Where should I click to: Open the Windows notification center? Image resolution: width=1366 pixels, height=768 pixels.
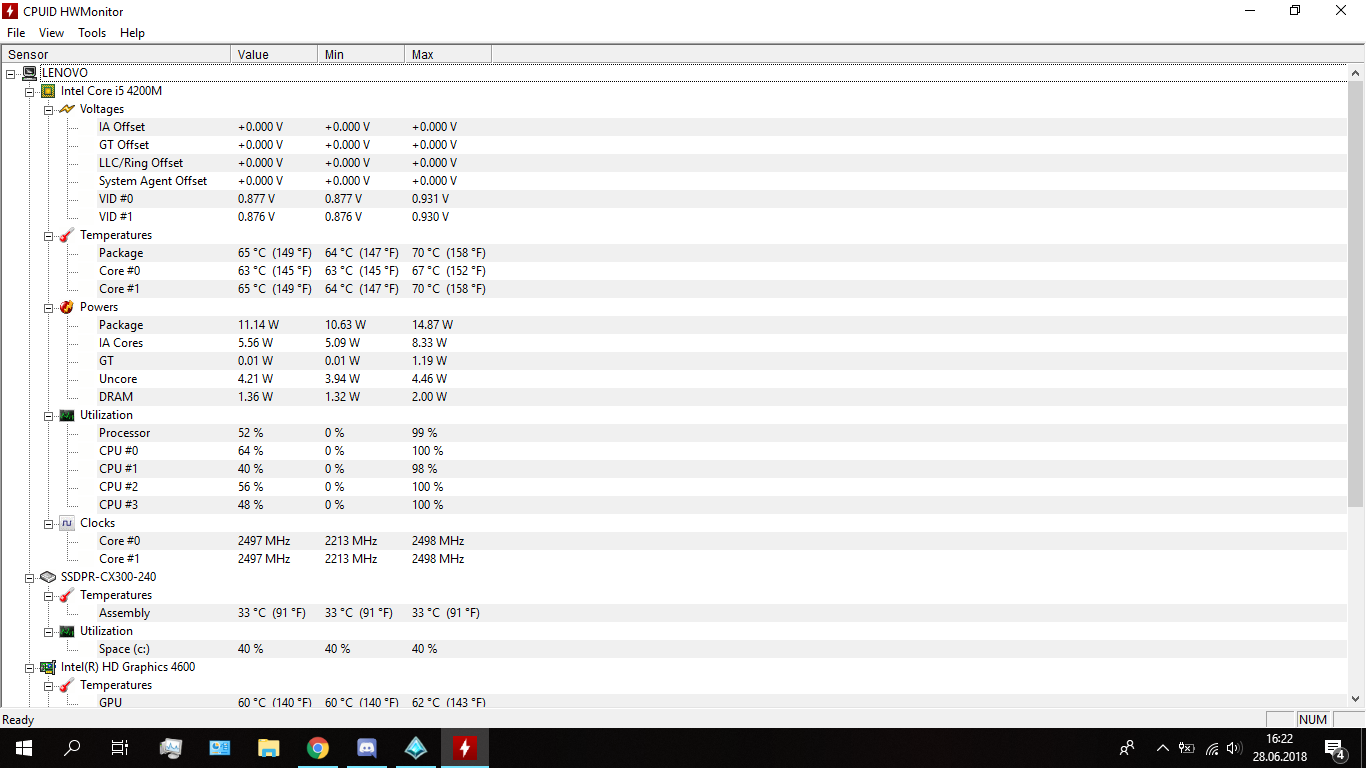(1335, 748)
